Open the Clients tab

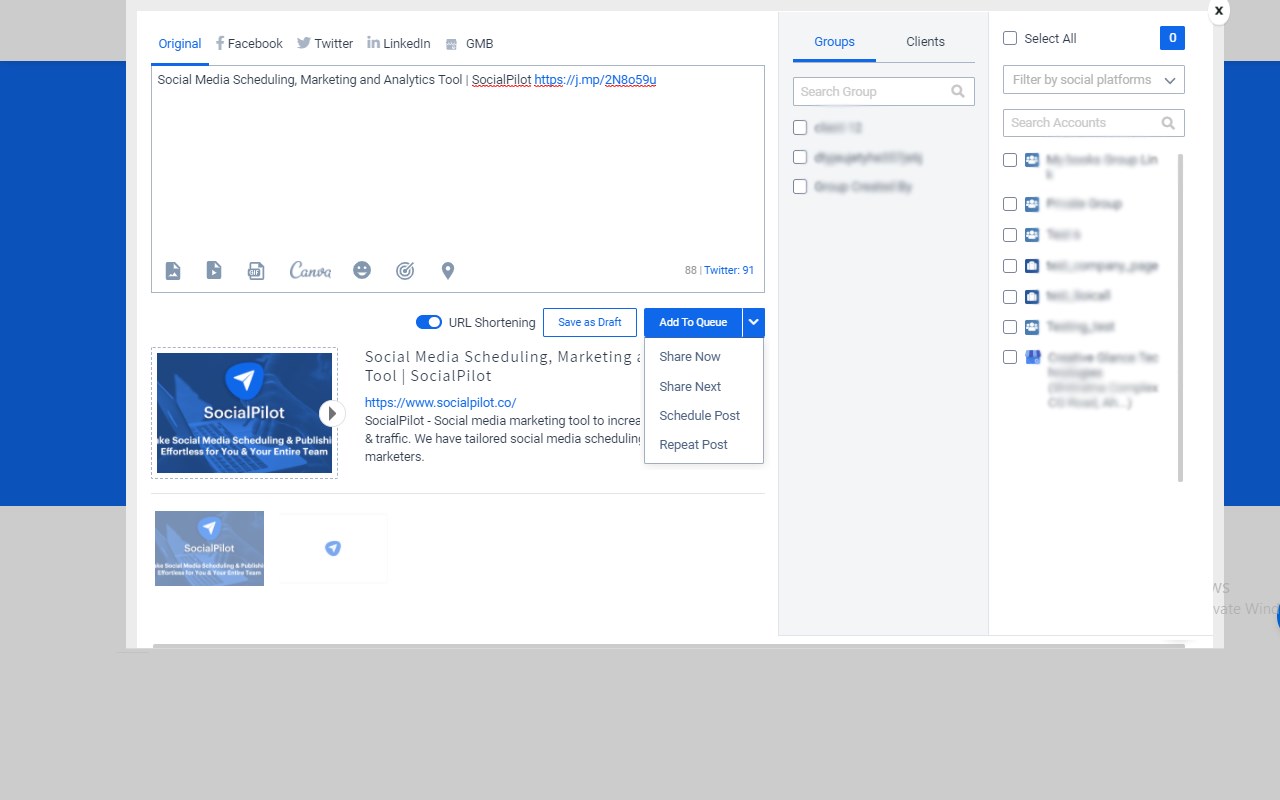click(926, 42)
